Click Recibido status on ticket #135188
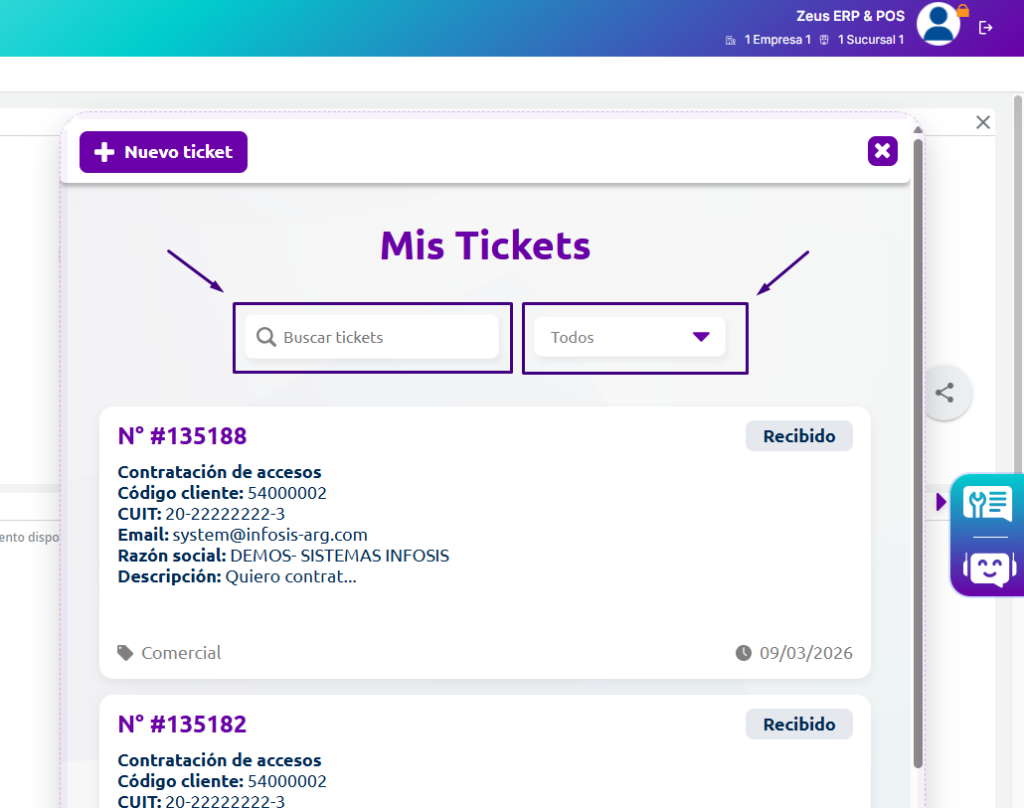Image resolution: width=1024 pixels, height=808 pixels. click(798, 436)
